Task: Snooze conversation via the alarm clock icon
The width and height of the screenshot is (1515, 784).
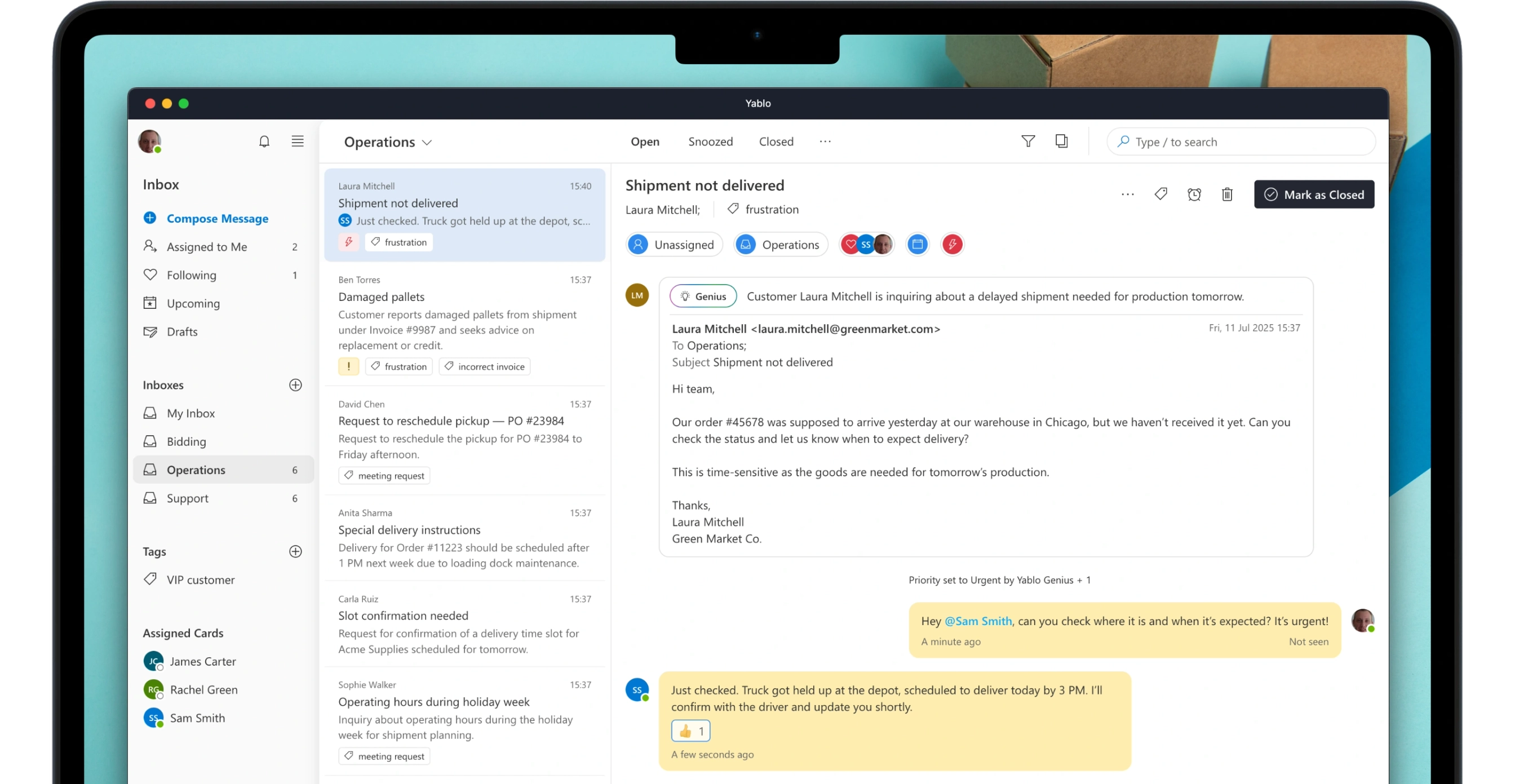Action: [1194, 194]
